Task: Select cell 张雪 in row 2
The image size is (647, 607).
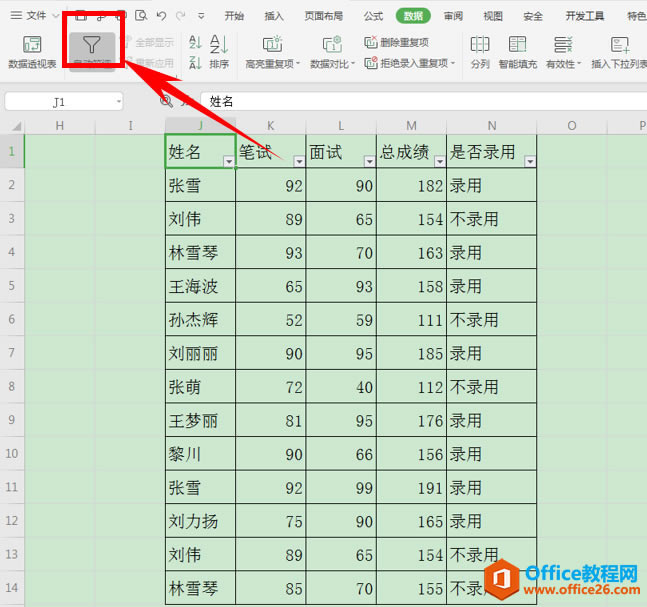Action: point(200,185)
